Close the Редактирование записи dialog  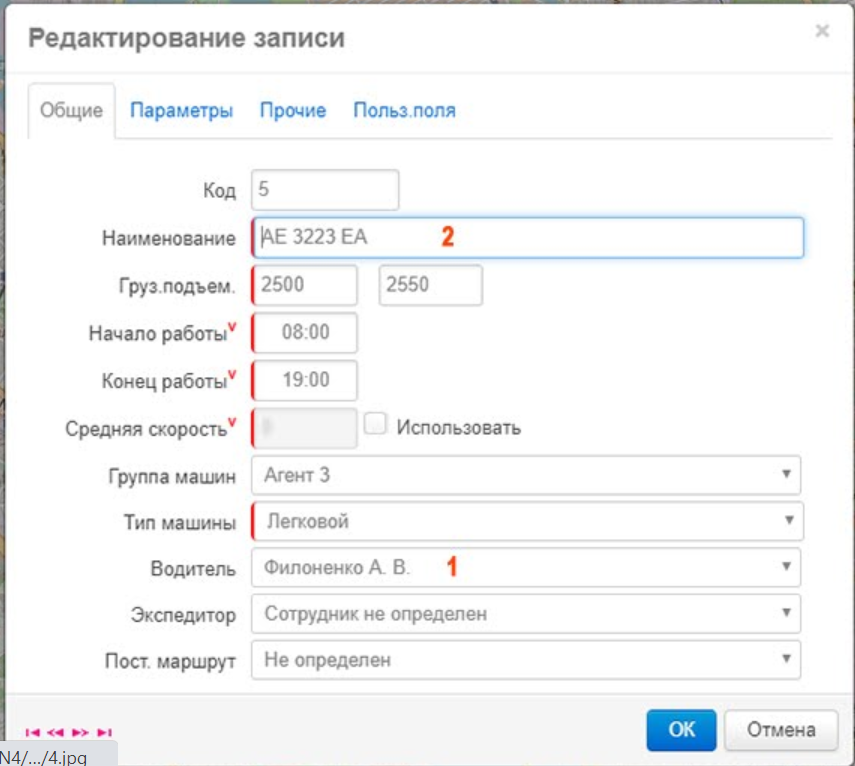point(822,31)
